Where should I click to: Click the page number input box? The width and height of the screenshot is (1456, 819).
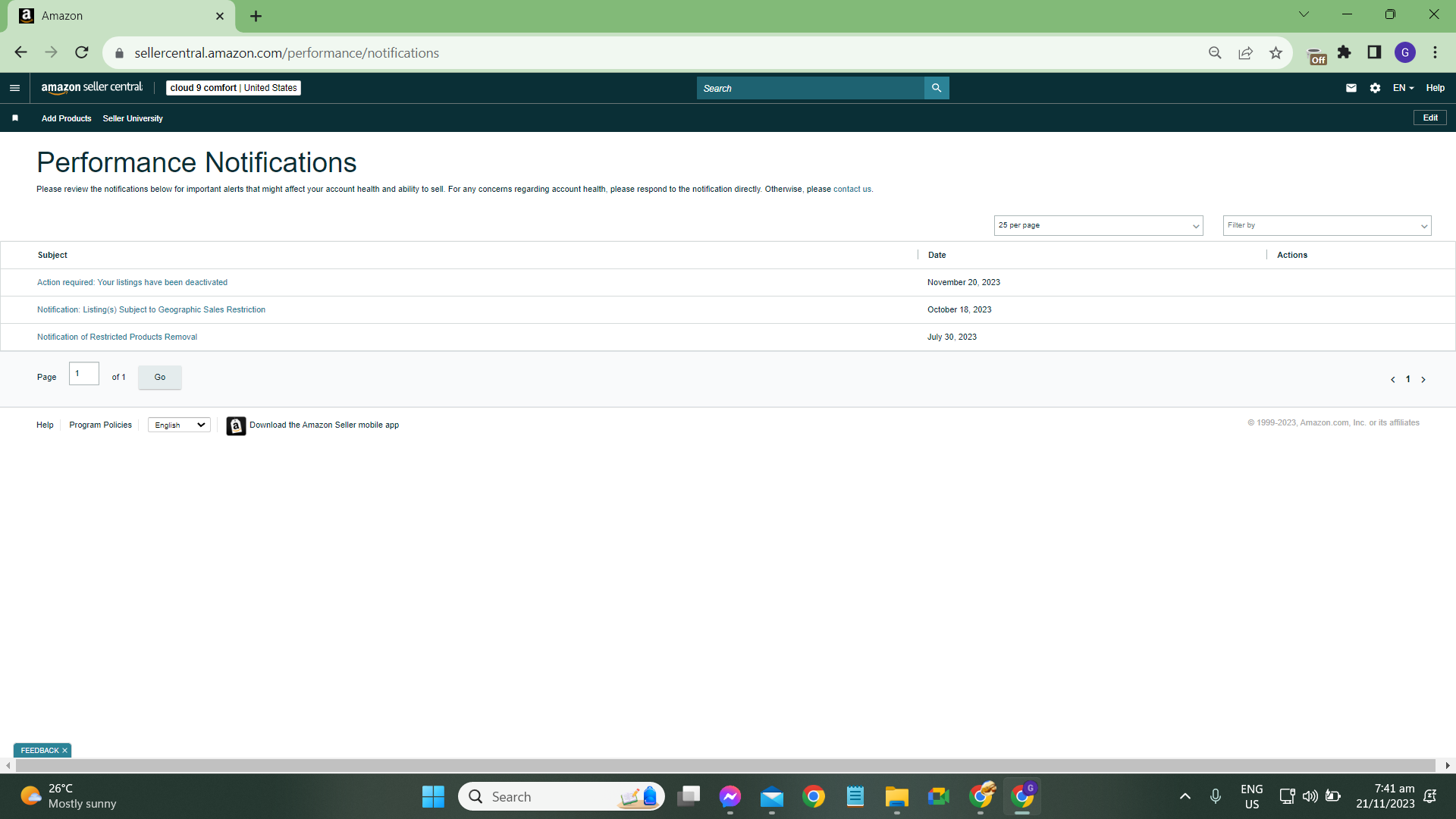point(83,374)
